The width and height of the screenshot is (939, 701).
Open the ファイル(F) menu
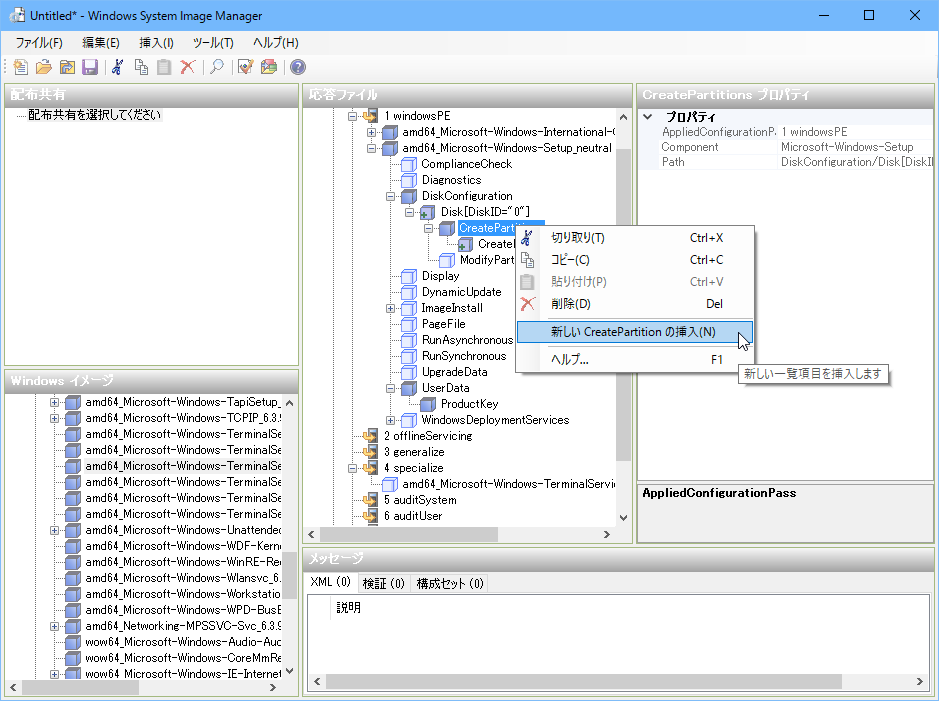click(39, 43)
